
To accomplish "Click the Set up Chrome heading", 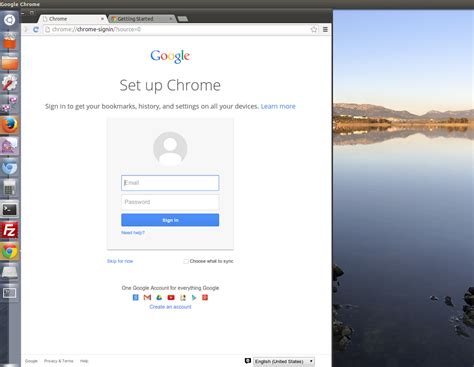I will click(x=170, y=85).
